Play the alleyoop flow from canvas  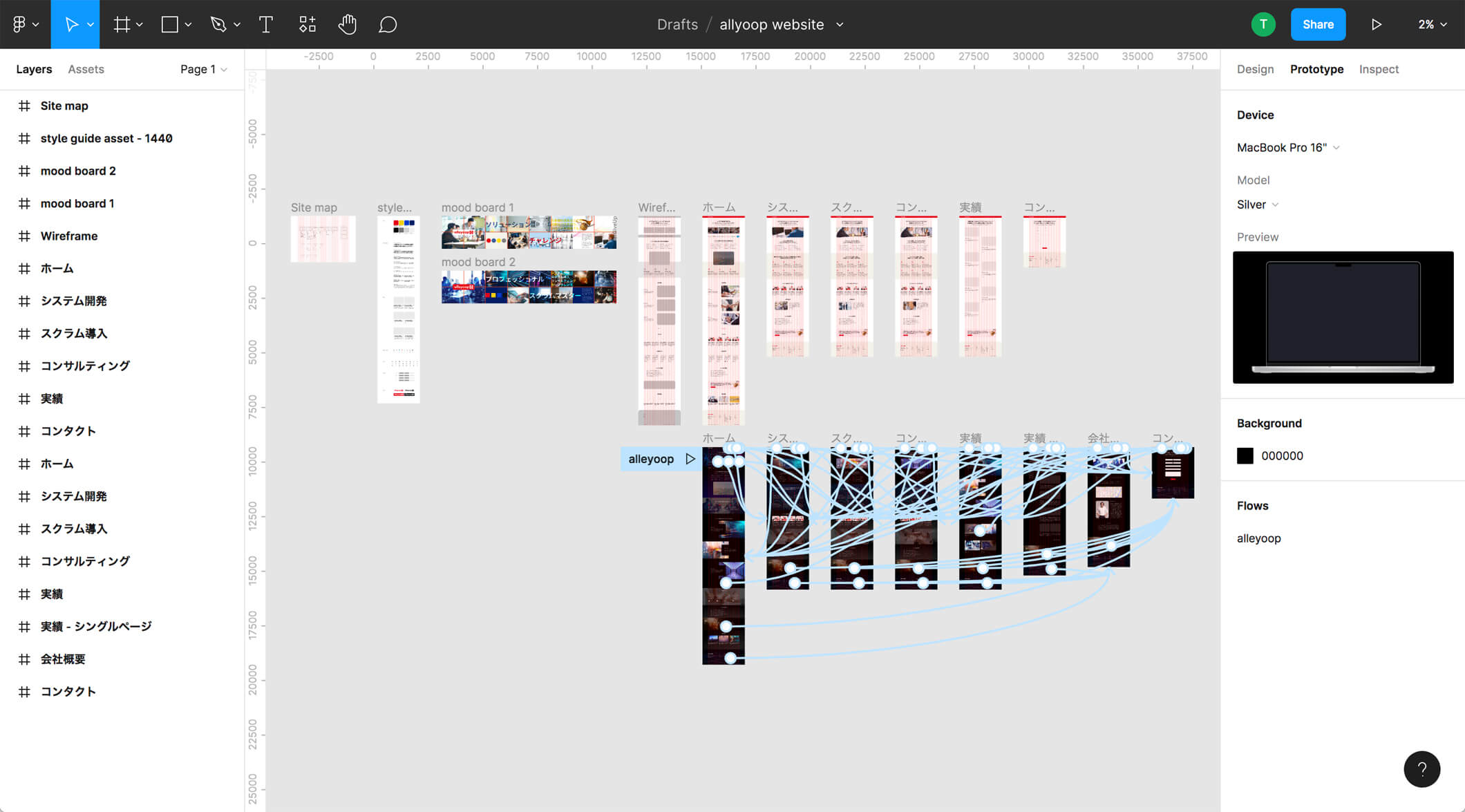[690, 459]
